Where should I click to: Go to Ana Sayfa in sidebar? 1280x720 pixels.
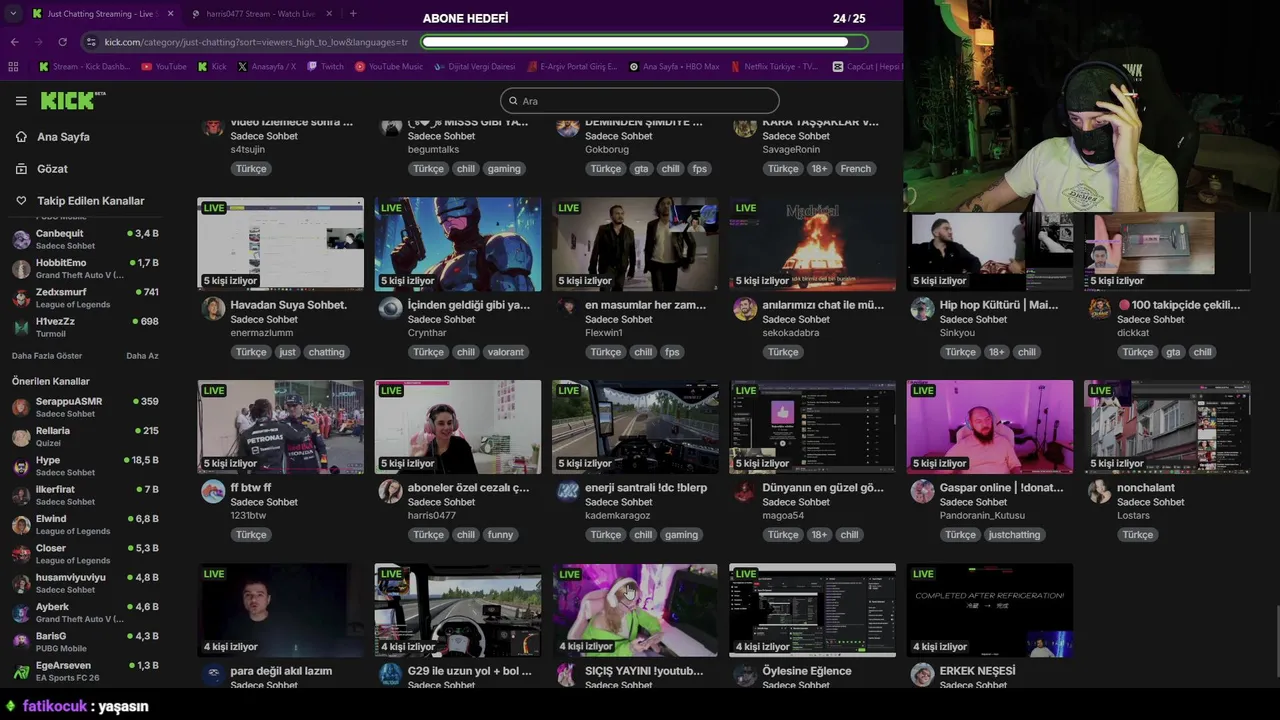[x=63, y=137]
